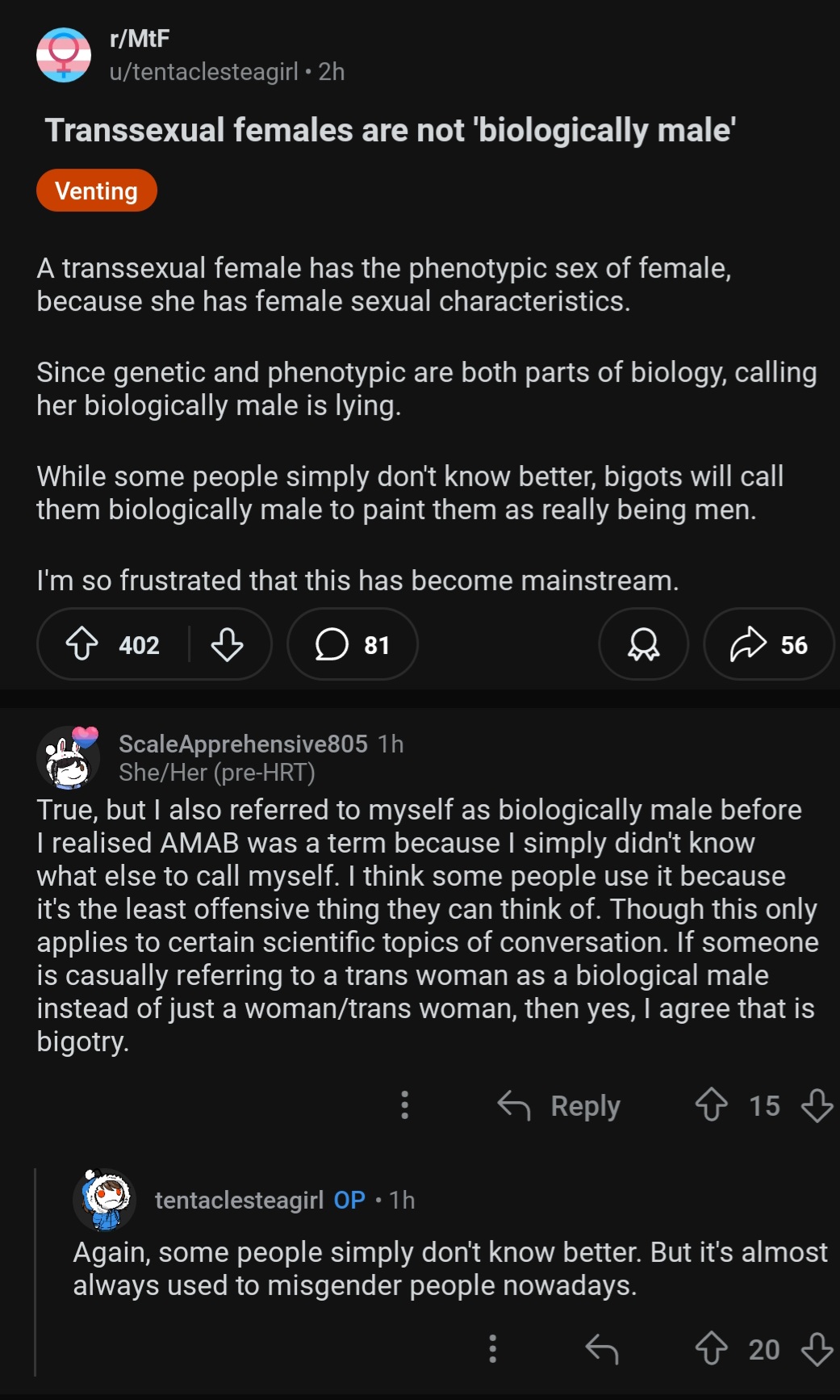Open ScaleApprehensive805's profile username

243,744
